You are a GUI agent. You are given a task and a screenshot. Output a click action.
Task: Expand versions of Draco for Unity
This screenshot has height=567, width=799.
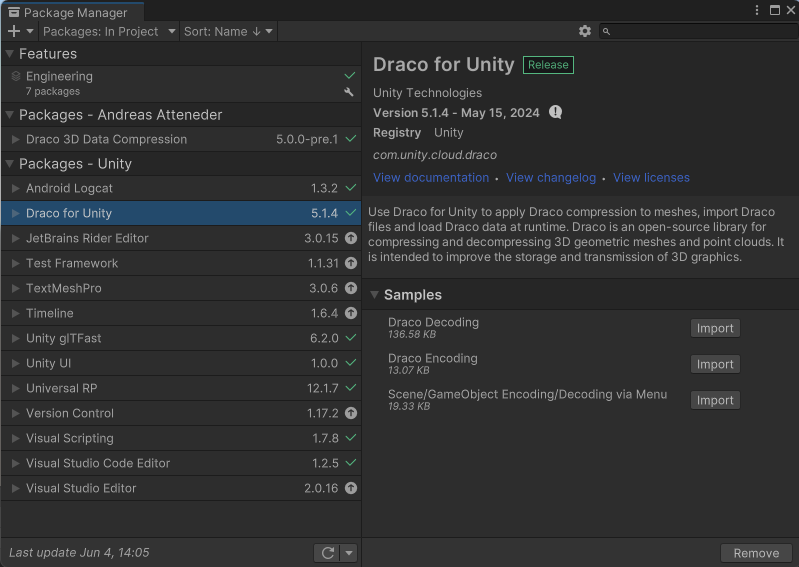(x=15, y=213)
